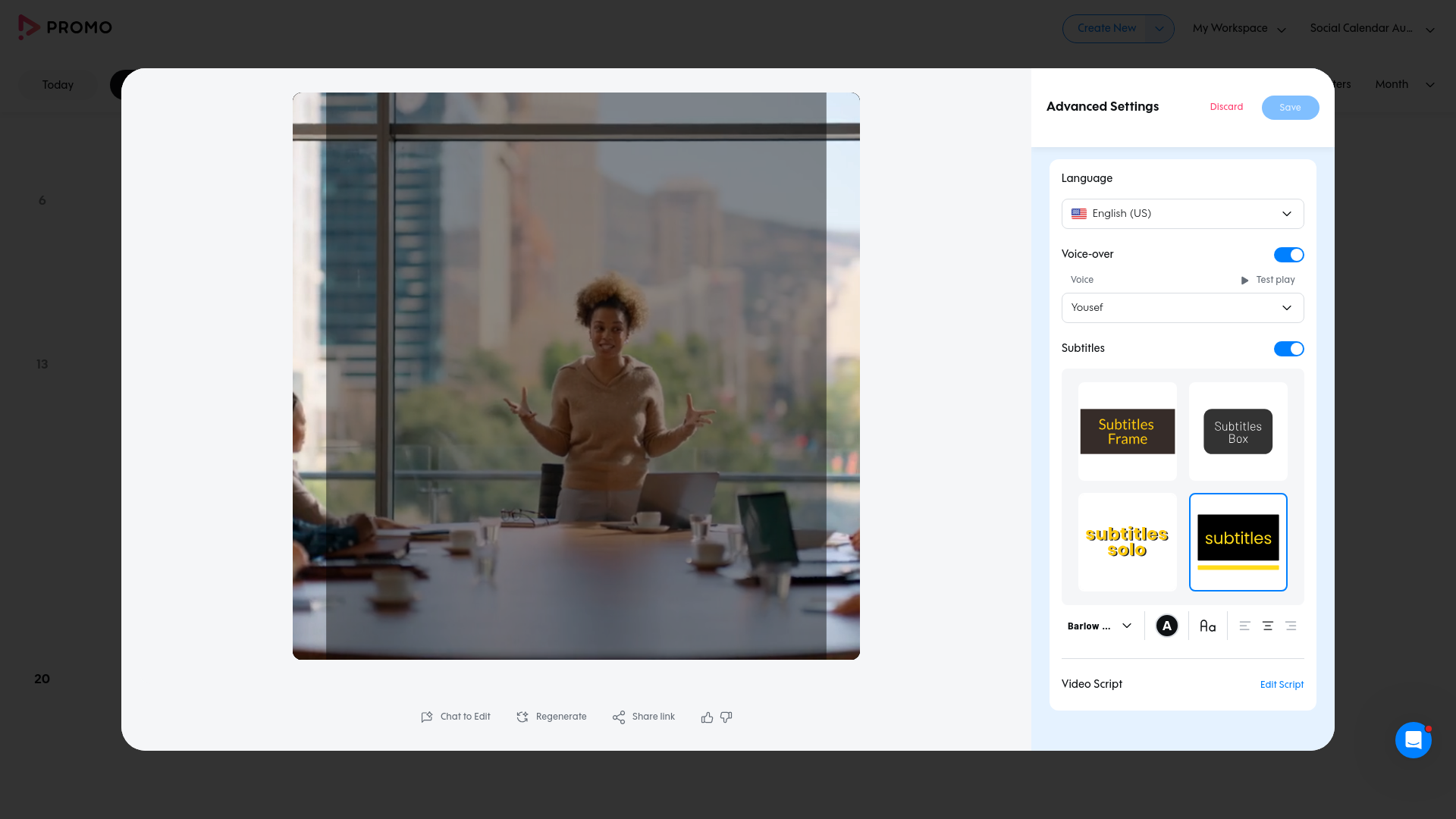Image resolution: width=1456 pixels, height=819 pixels.
Task: Click the Regenerate video icon
Action: point(522,717)
